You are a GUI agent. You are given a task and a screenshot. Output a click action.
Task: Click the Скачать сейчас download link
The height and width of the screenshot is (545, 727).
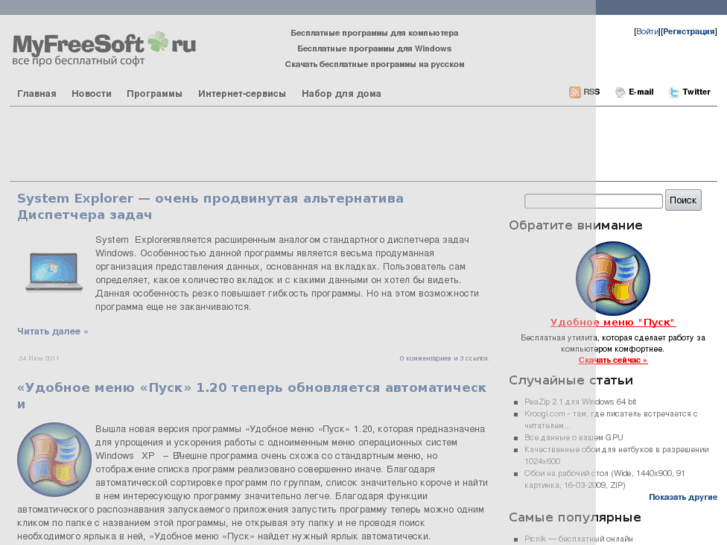tap(612, 360)
